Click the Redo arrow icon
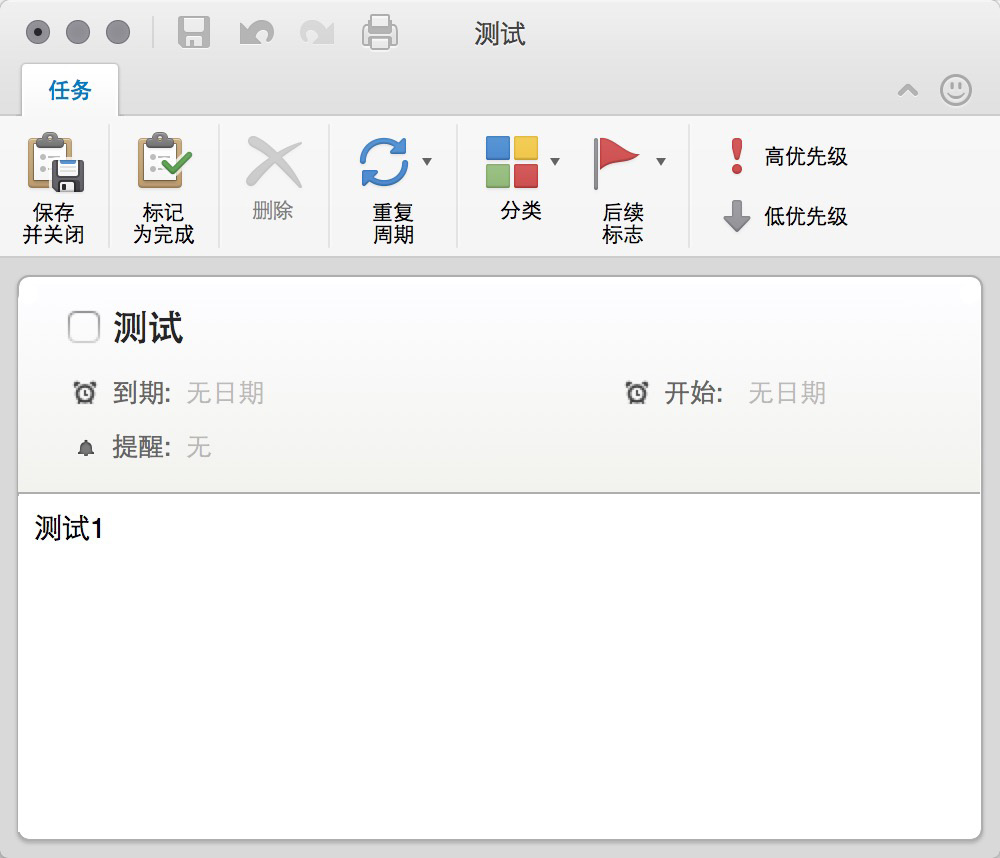Screen dimensions: 1000x858 (317, 32)
